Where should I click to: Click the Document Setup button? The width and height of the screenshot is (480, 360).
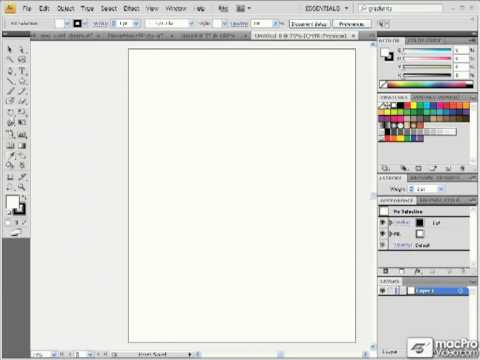[309, 24]
